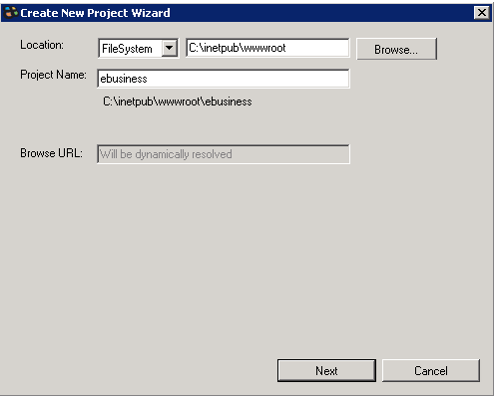Click 'Will be dynamically resolved' placeholder text
Screen dimensions: 497x396
coord(166,154)
